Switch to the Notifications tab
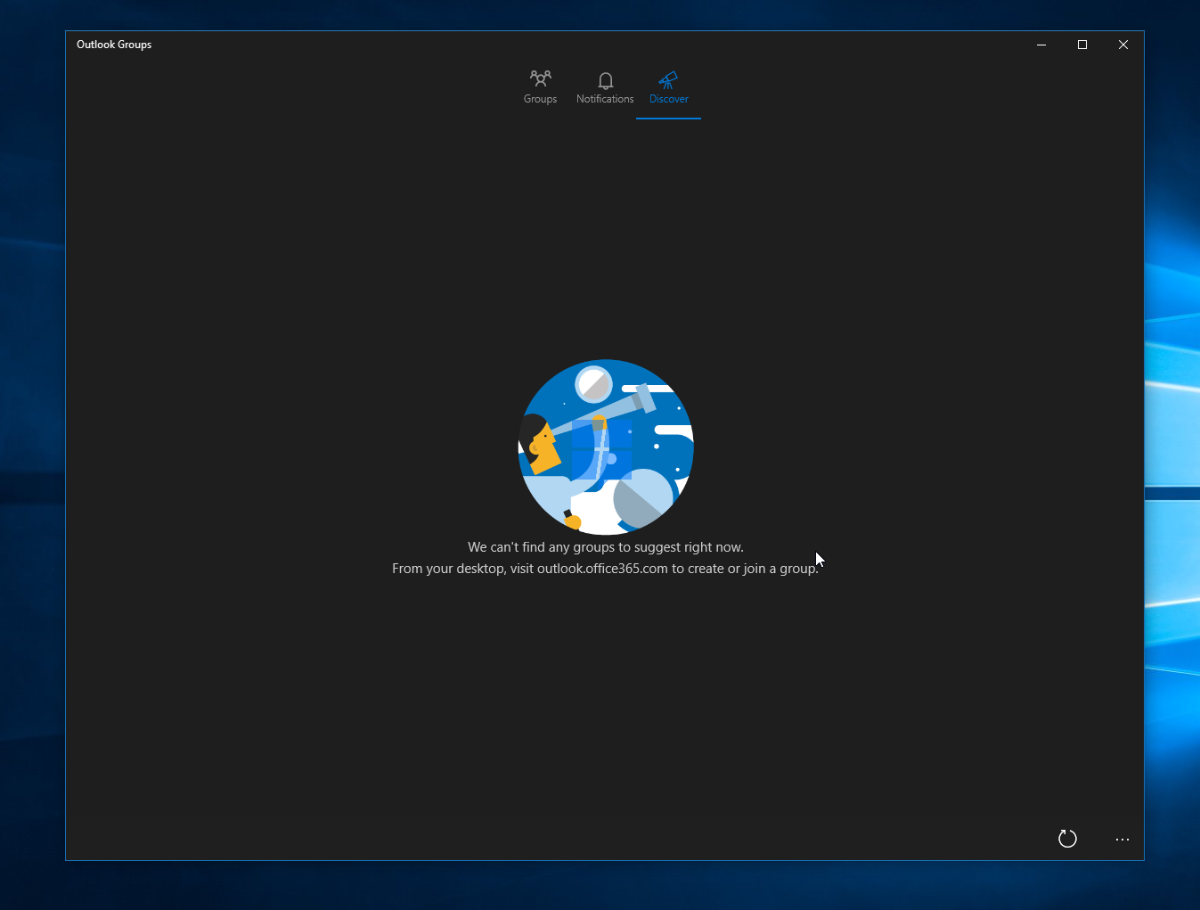This screenshot has width=1200, height=910. point(605,88)
